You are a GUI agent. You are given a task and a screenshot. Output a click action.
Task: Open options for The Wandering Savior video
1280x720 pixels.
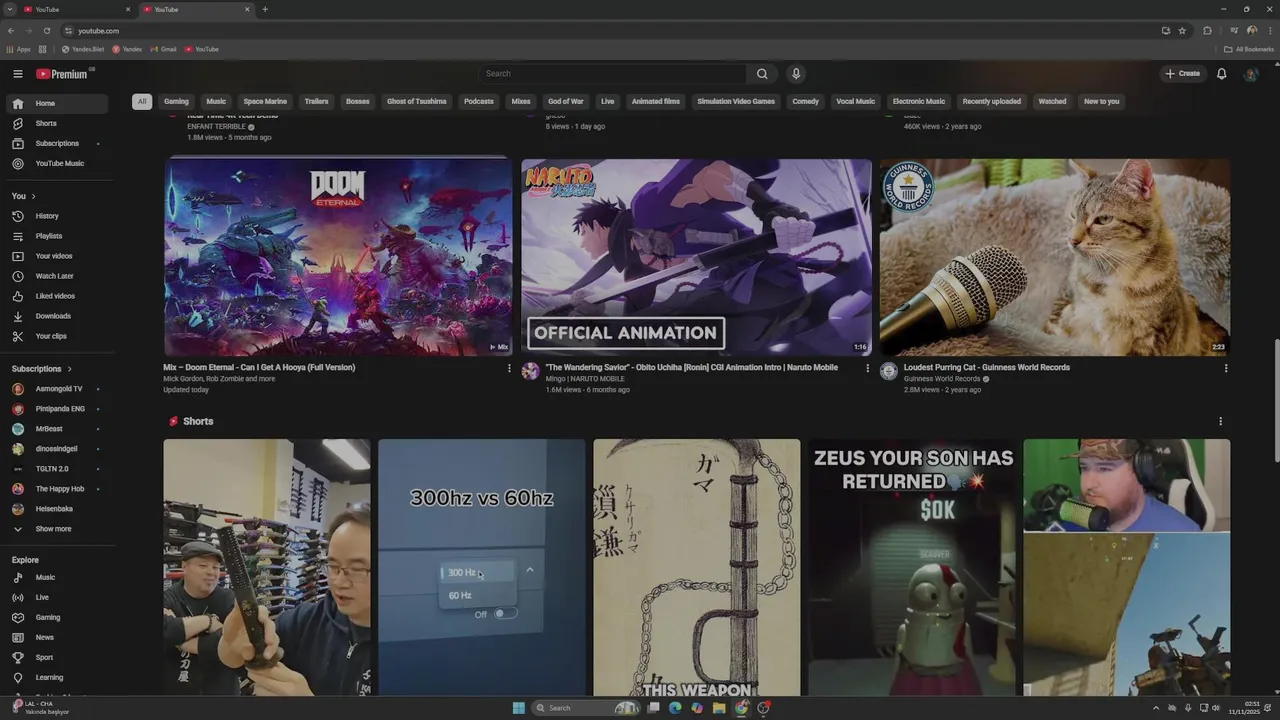[x=867, y=368]
